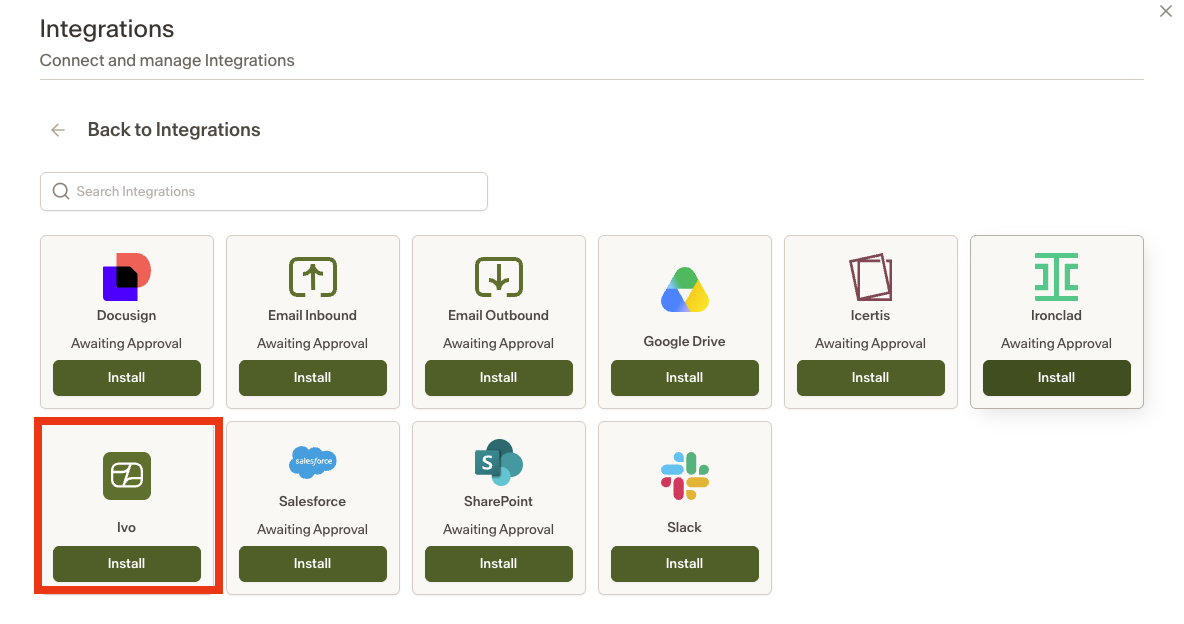
Task: Install the Email Inbound integration
Action: click(313, 378)
